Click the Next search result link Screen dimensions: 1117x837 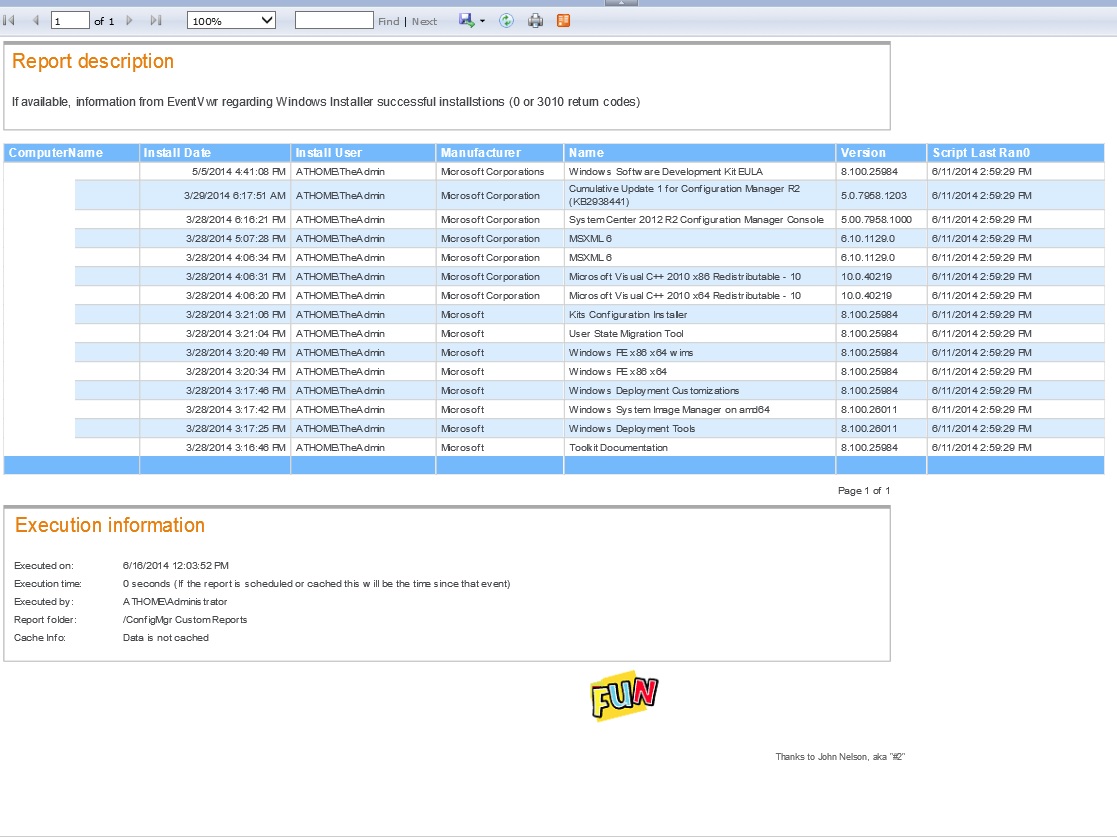point(424,22)
